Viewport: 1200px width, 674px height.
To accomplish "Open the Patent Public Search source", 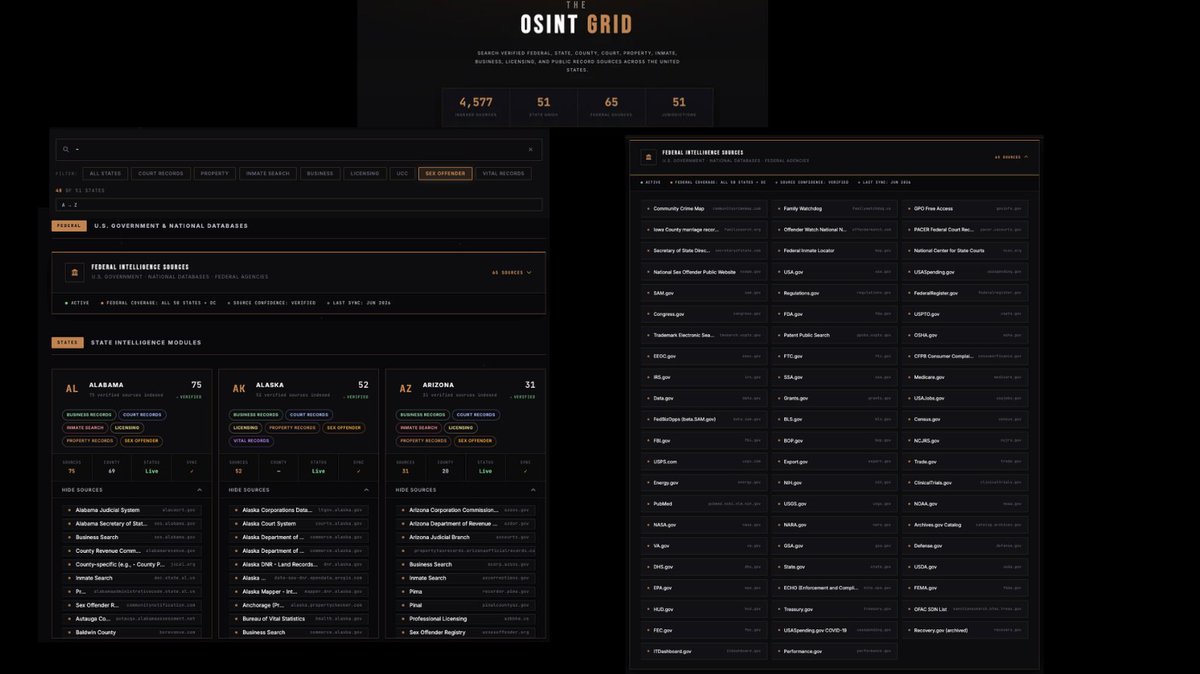I will point(835,335).
